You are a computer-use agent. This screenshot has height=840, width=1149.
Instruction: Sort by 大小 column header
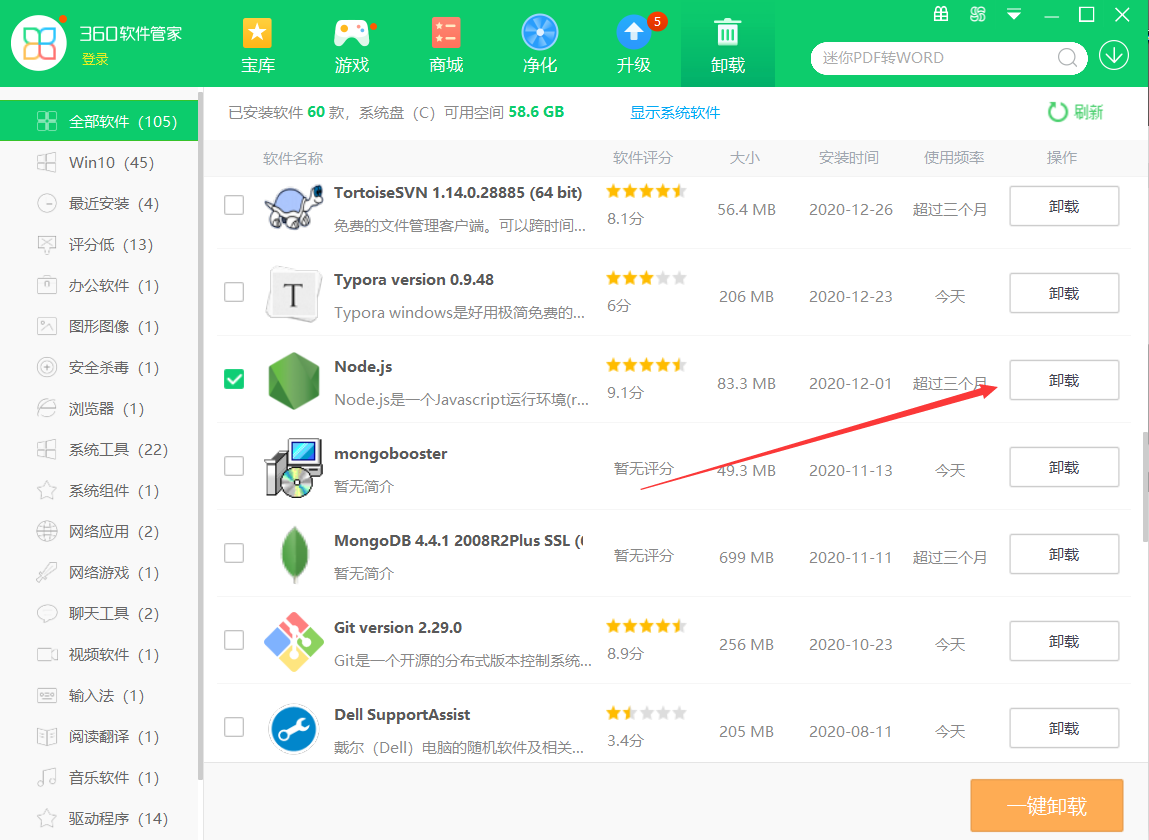click(x=745, y=158)
